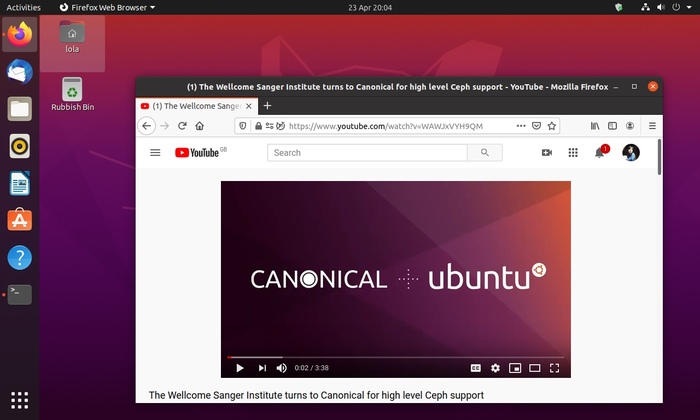Open the YouTube account avatar menu
Image resolution: width=700 pixels, height=420 pixels.
pos(630,153)
